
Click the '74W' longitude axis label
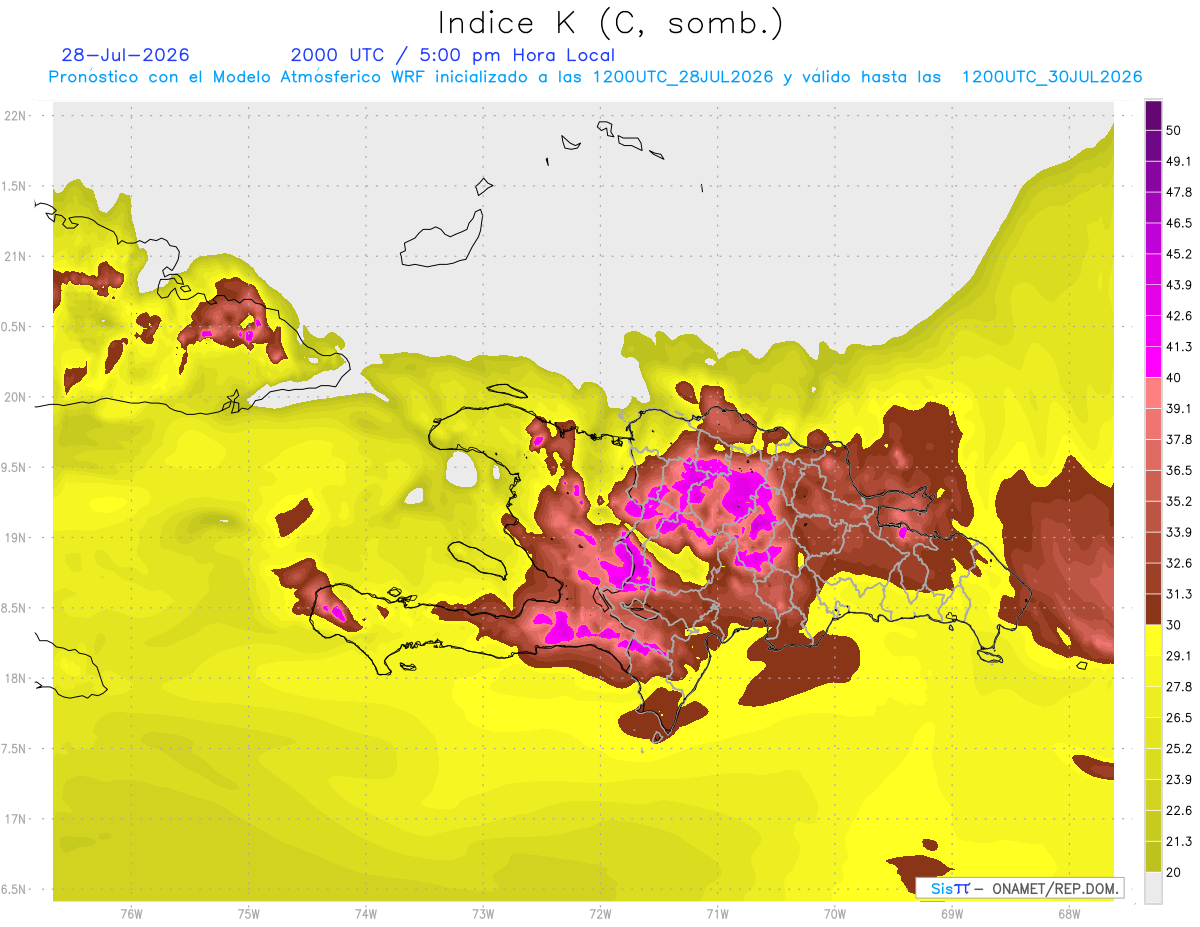tap(366, 914)
